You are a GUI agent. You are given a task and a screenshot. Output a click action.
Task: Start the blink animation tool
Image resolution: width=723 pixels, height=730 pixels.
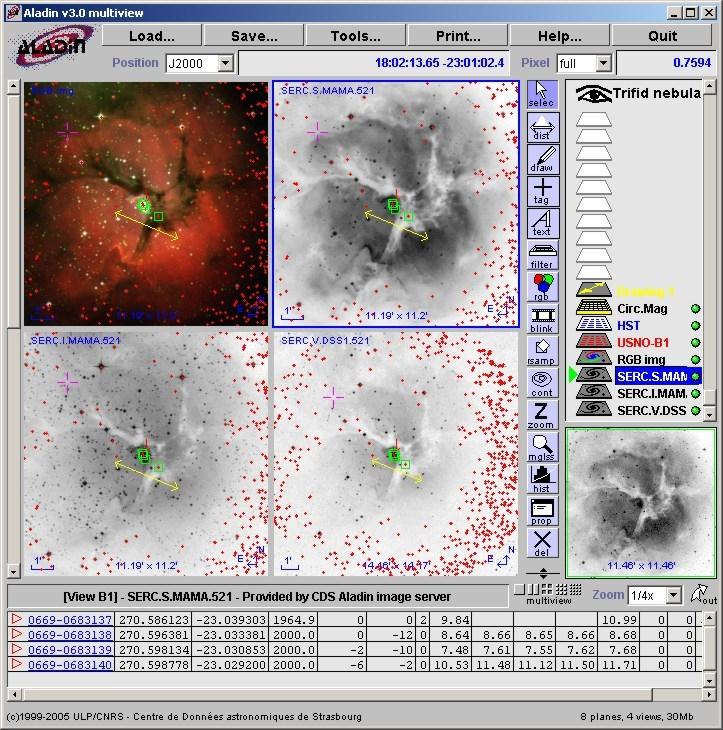[542, 319]
